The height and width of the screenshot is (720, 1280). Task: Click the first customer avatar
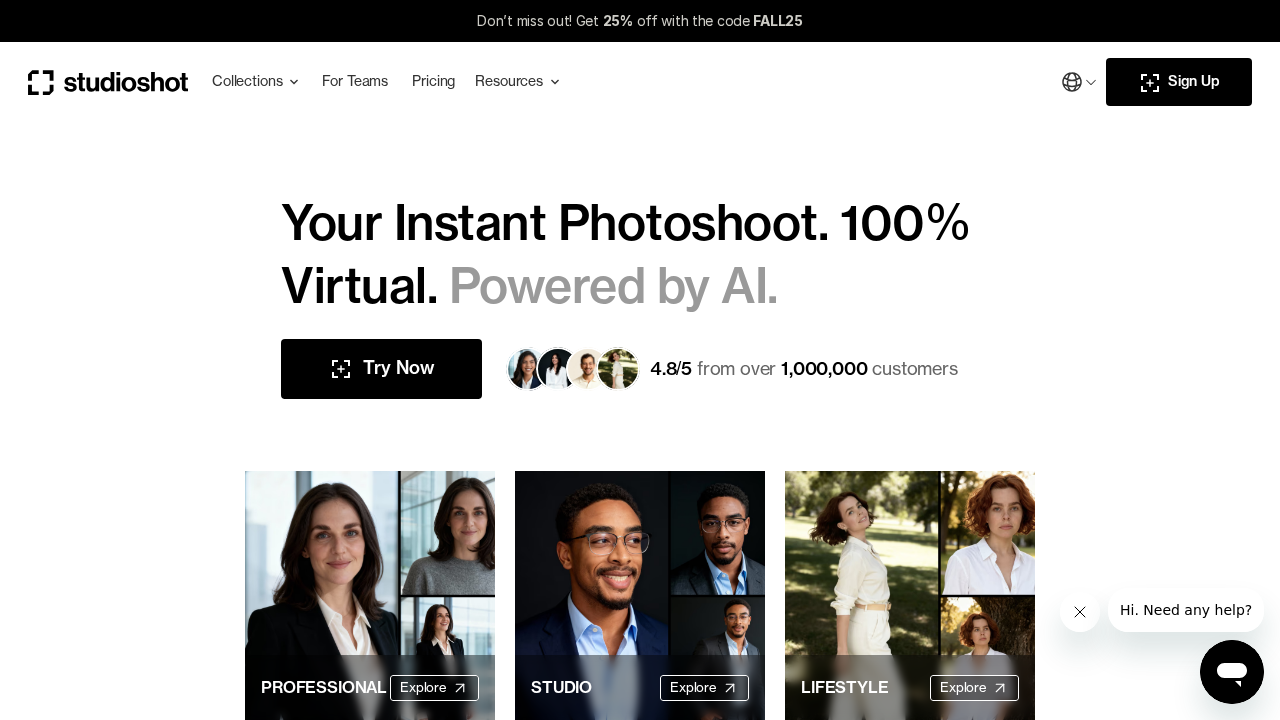tap(525, 369)
